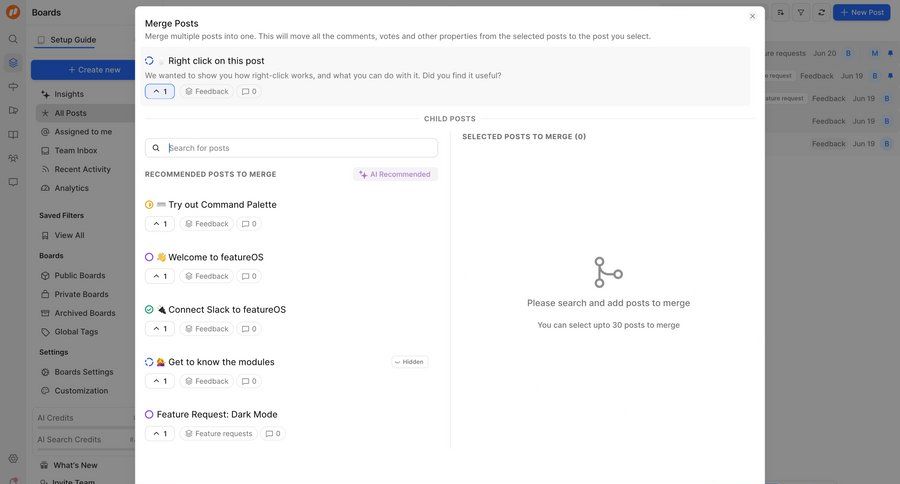This screenshot has height=484, width=900.
Task: Click status circle of Welcome to featureOS
Action: [149, 257]
